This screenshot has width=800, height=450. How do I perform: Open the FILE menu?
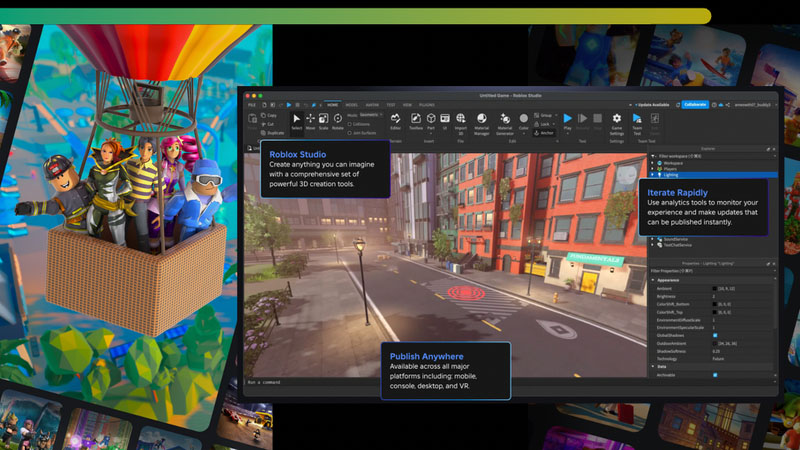click(x=252, y=105)
